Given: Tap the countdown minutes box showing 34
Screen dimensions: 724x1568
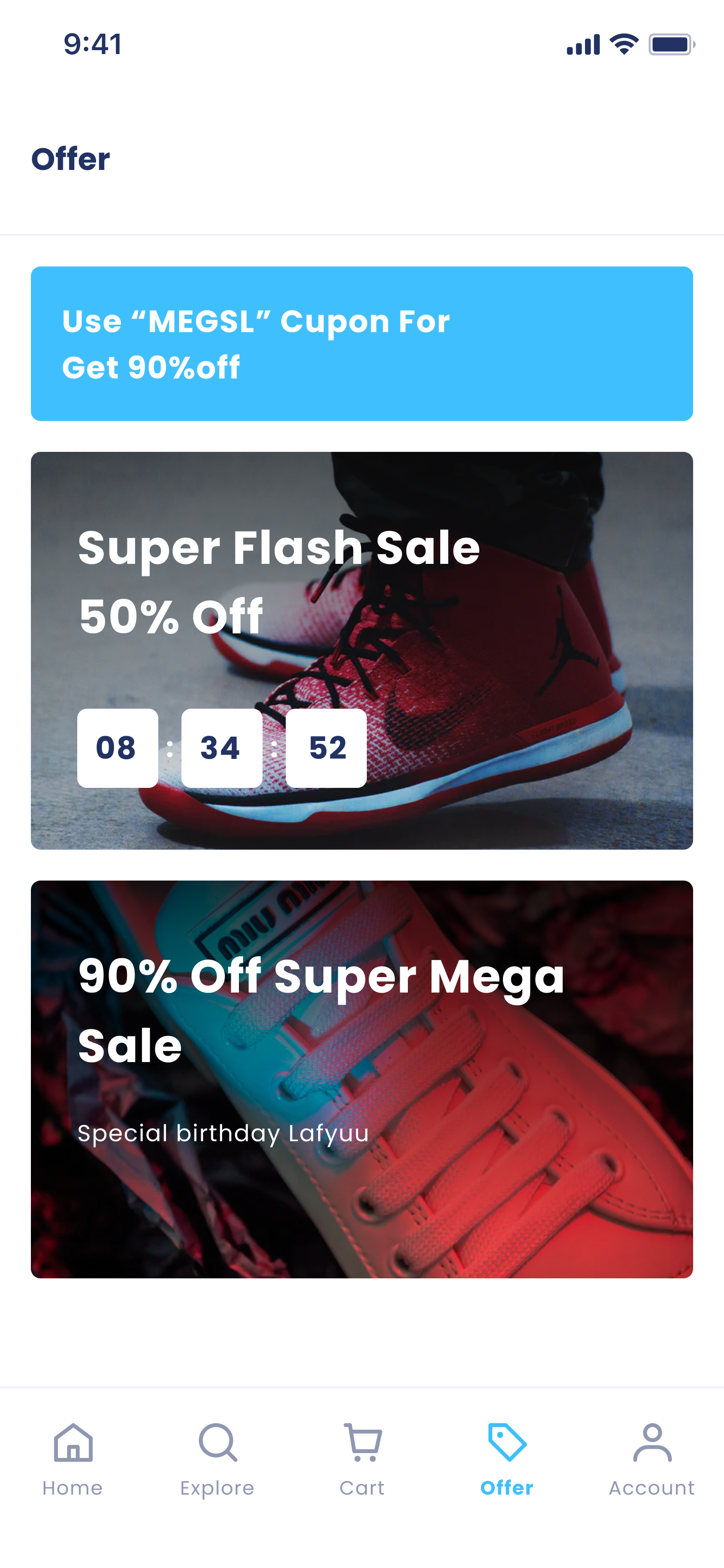Looking at the screenshot, I should tap(222, 747).
